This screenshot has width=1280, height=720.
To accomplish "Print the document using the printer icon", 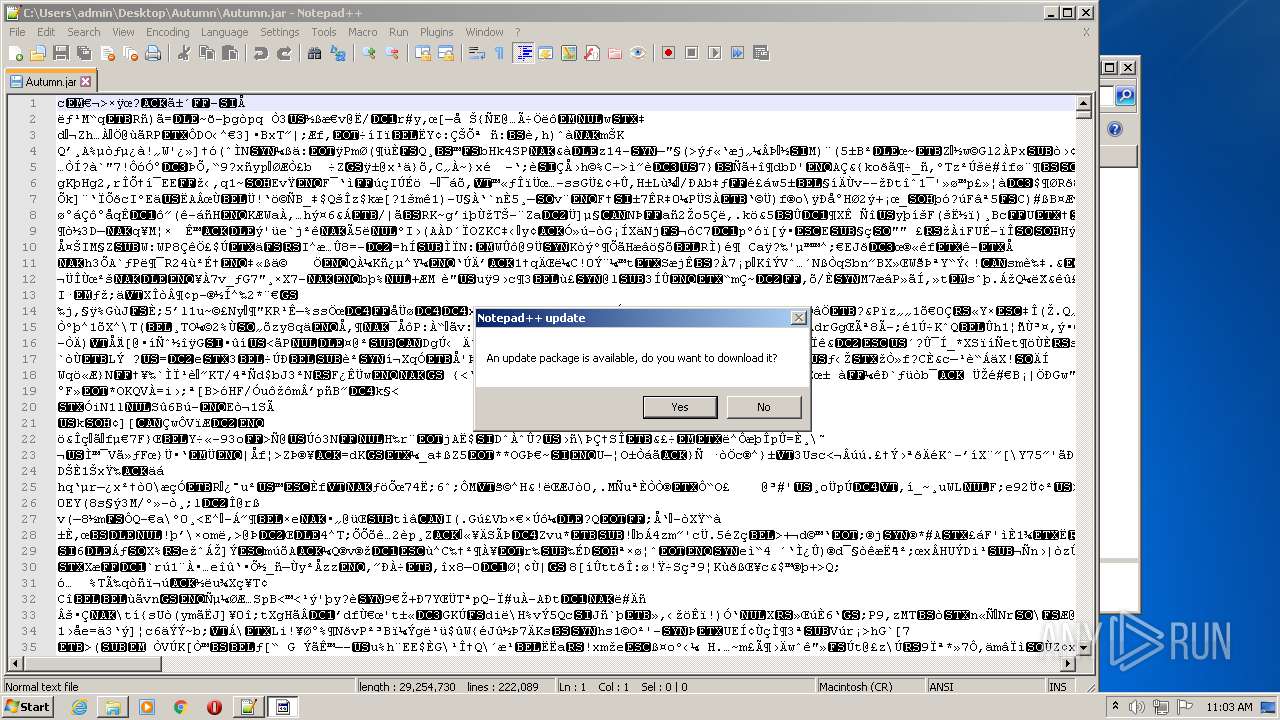I will (x=153, y=52).
